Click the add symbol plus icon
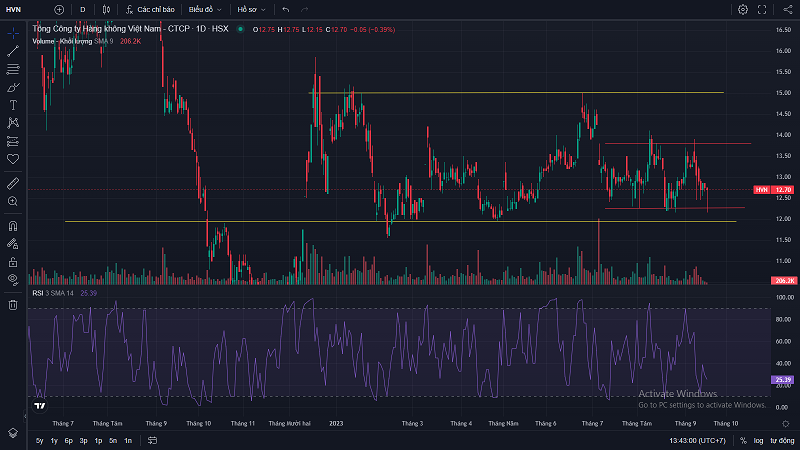 [x=59, y=9]
